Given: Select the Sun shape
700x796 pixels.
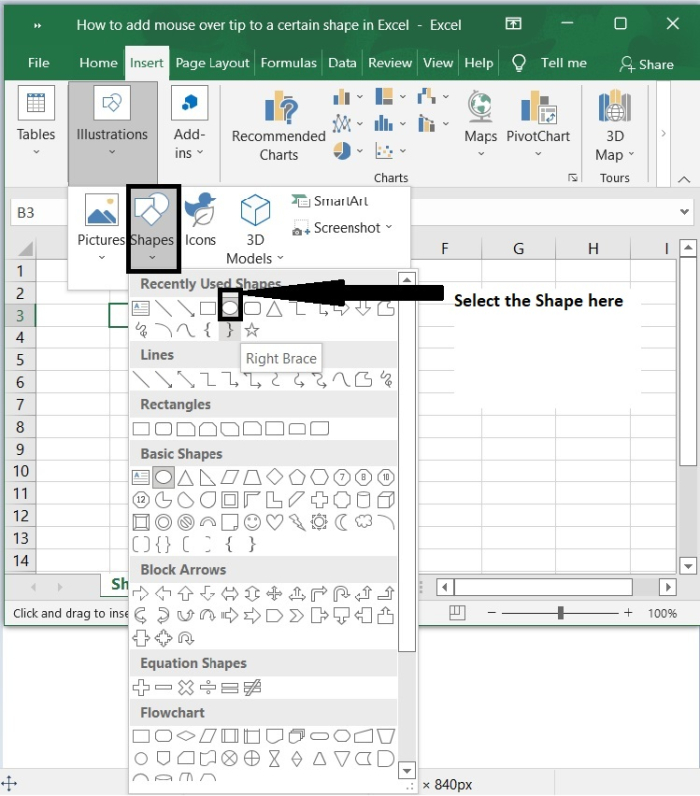Looking at the screenshot, I should [319, 522].
